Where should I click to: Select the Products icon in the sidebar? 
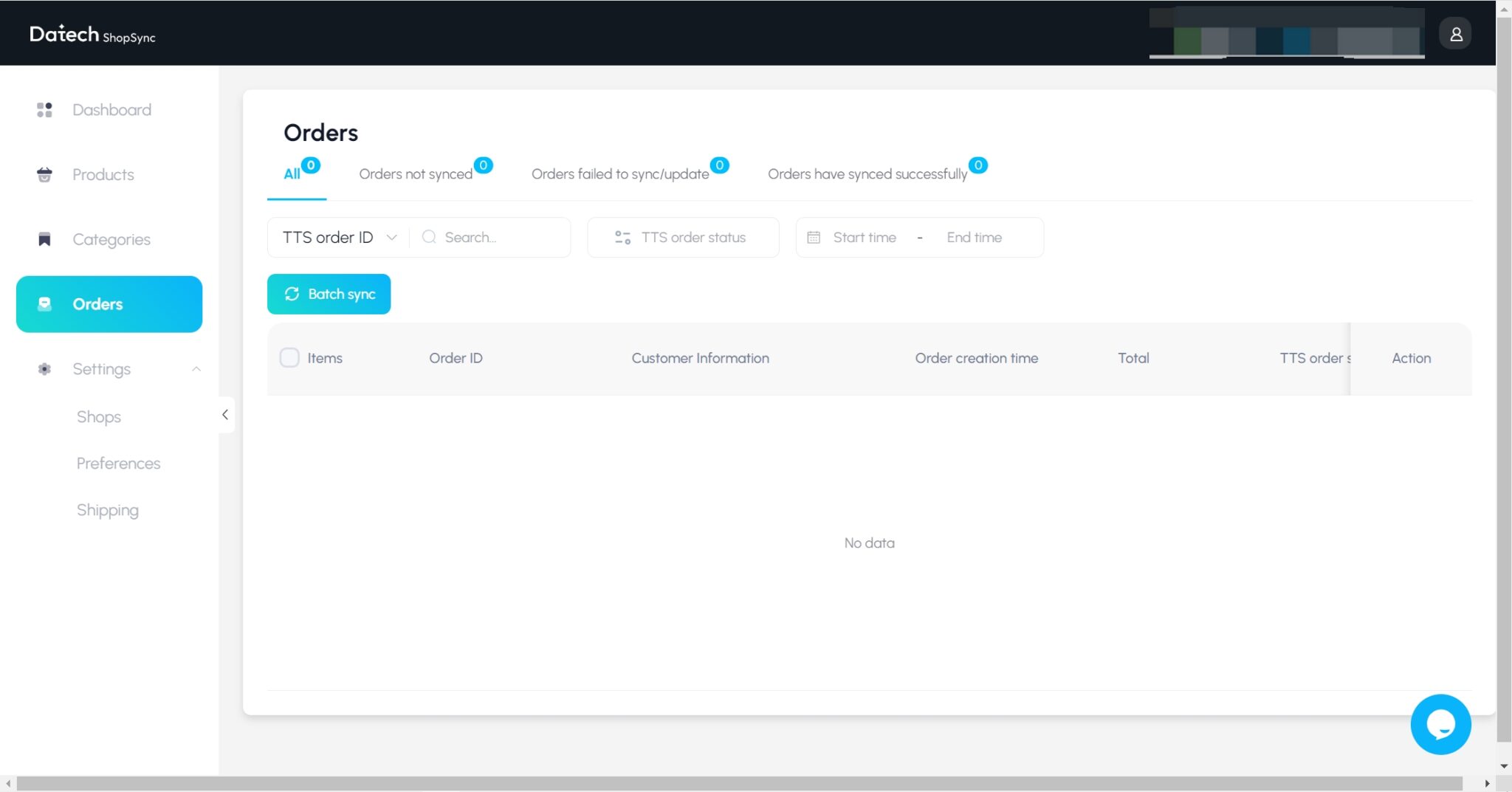click(45, 174)
